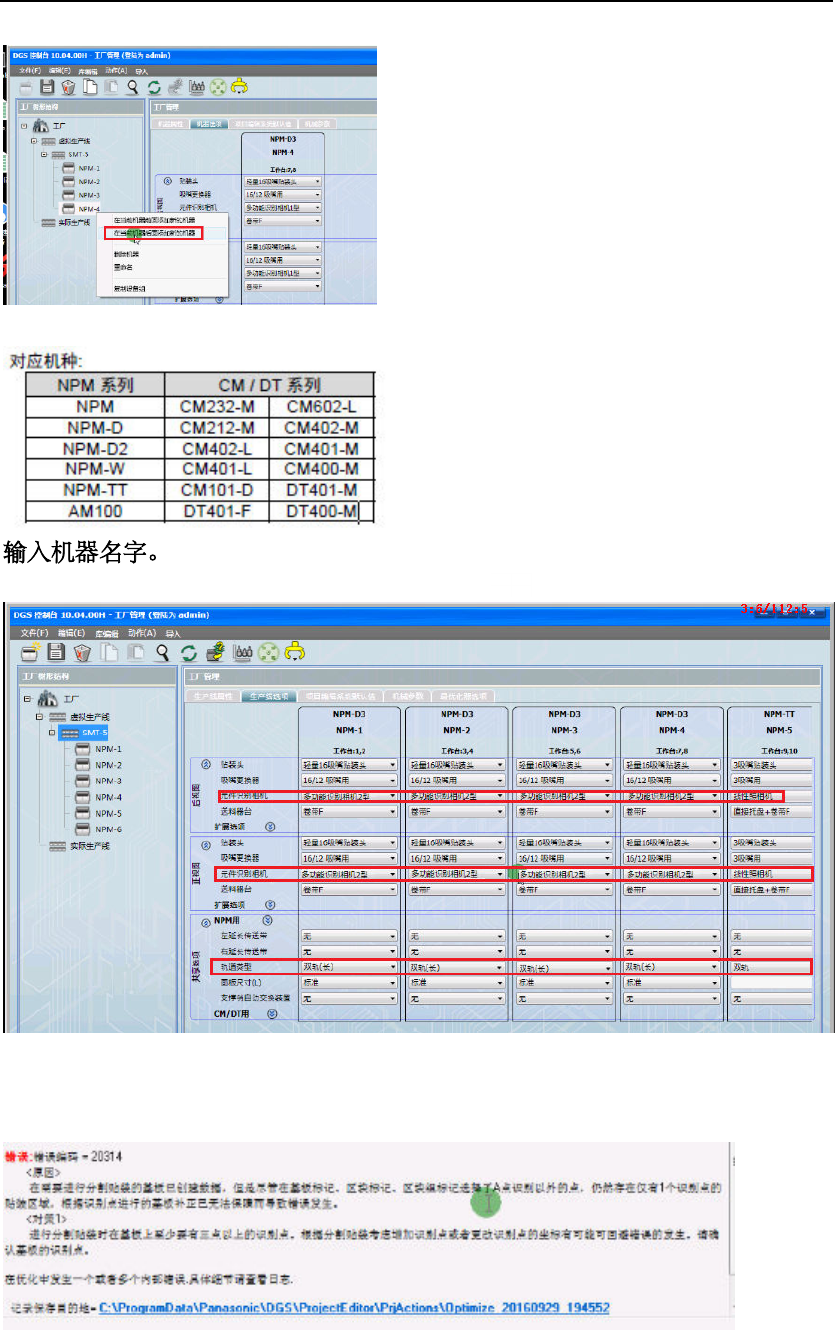
Task: Open the 编辑(E) menu in the NPM-6 window
Action: pyautogui.click(x=72, y=632)
